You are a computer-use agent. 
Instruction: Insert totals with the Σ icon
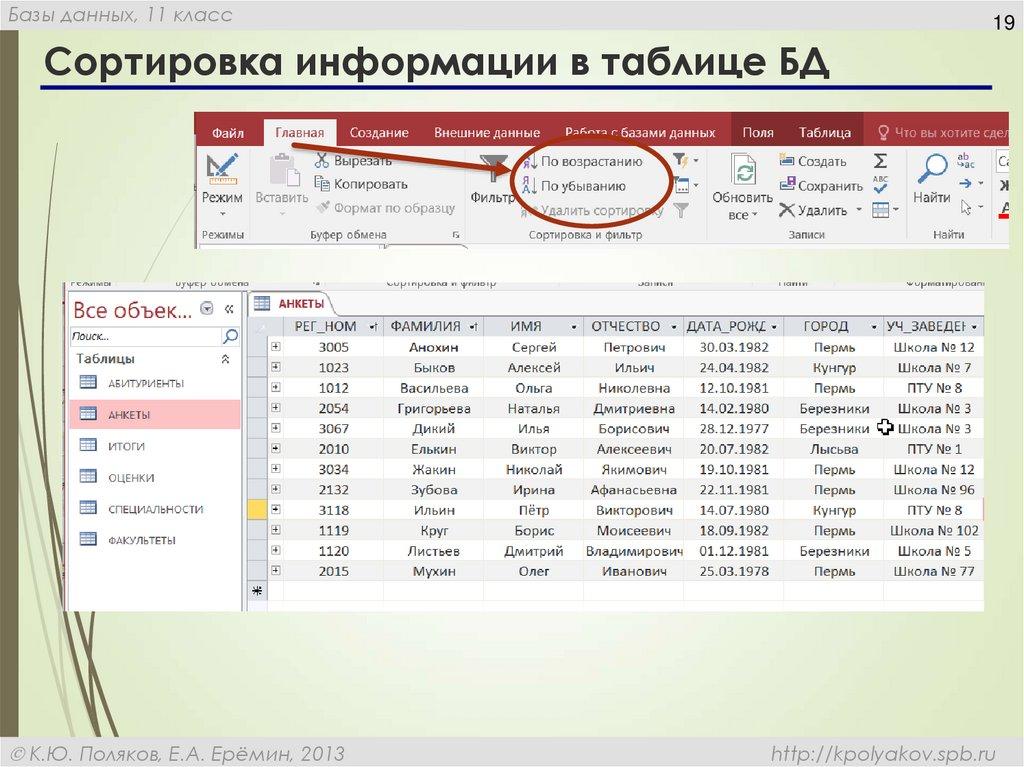click(878, 160)
